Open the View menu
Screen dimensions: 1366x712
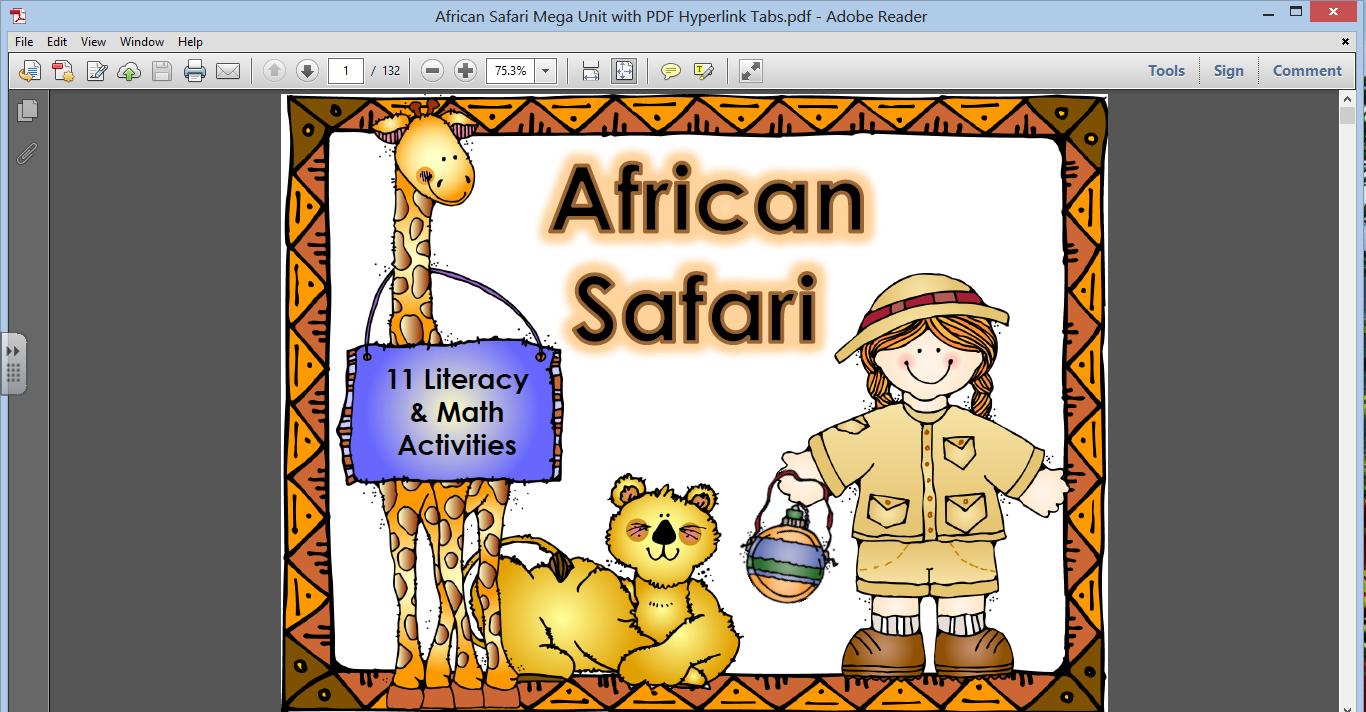pos(92,42)
